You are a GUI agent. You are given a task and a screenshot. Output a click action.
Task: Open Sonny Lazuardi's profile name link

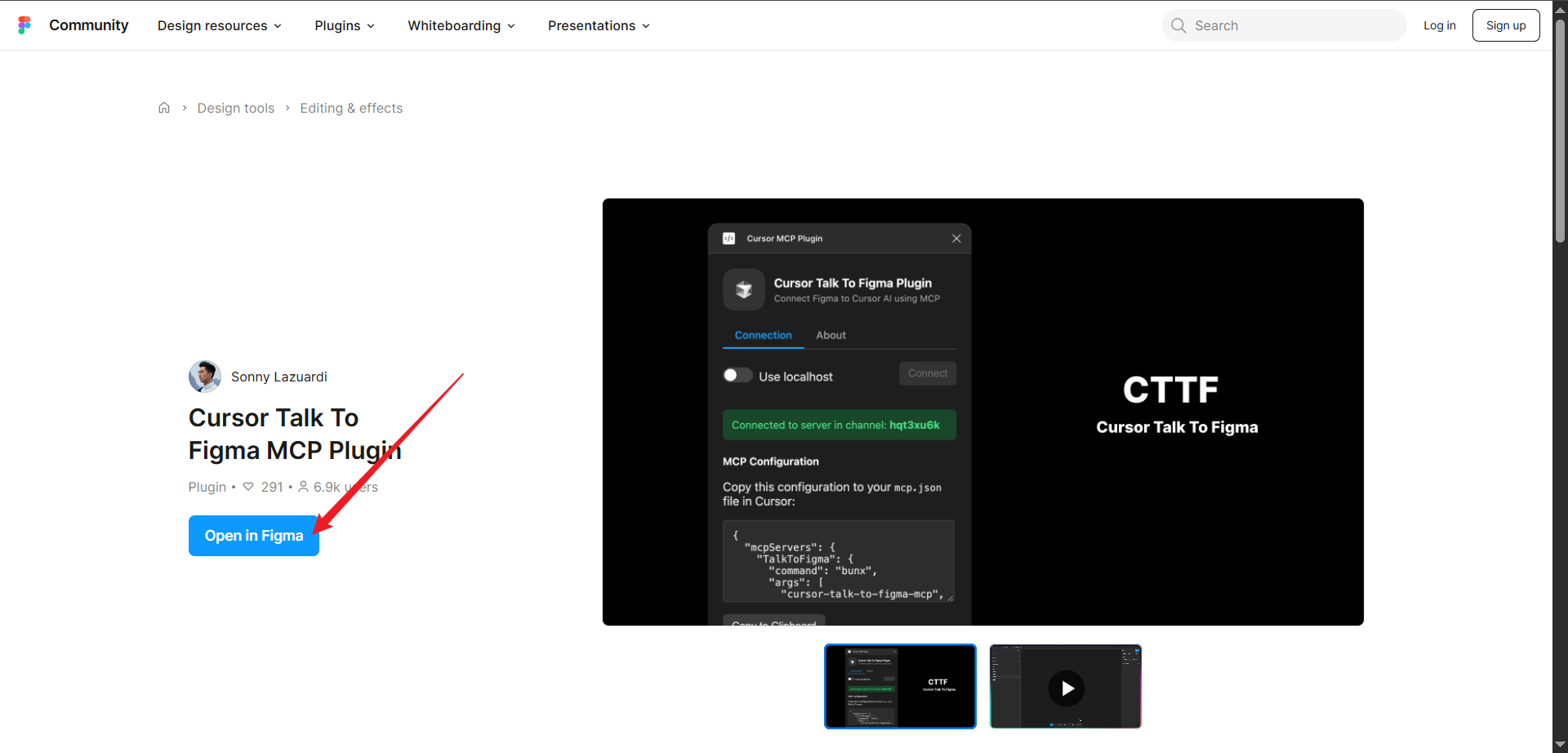click(x=279, y=376)
